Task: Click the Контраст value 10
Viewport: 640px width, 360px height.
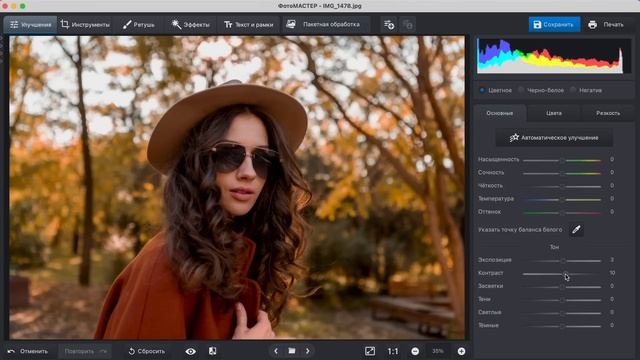Action: 612,273
